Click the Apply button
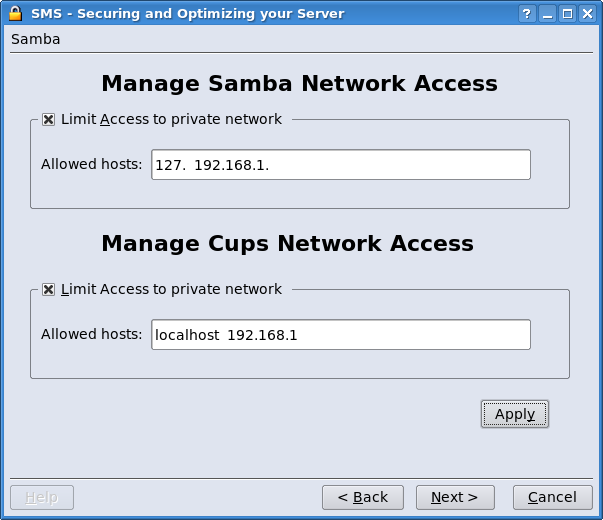The width and height of the screenshot is (603, 520). (x=515, y=414)
